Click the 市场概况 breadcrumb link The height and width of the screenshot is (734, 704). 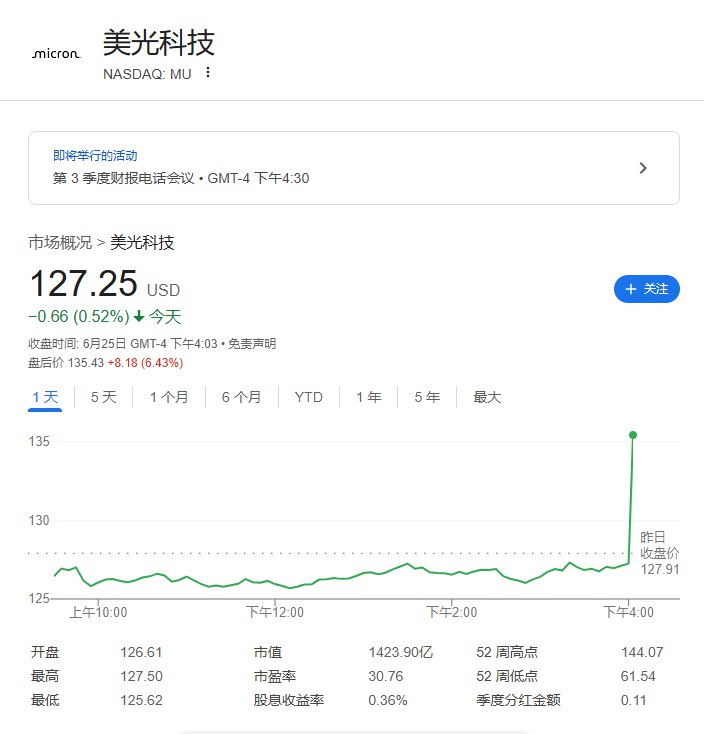tap(60, 242)
